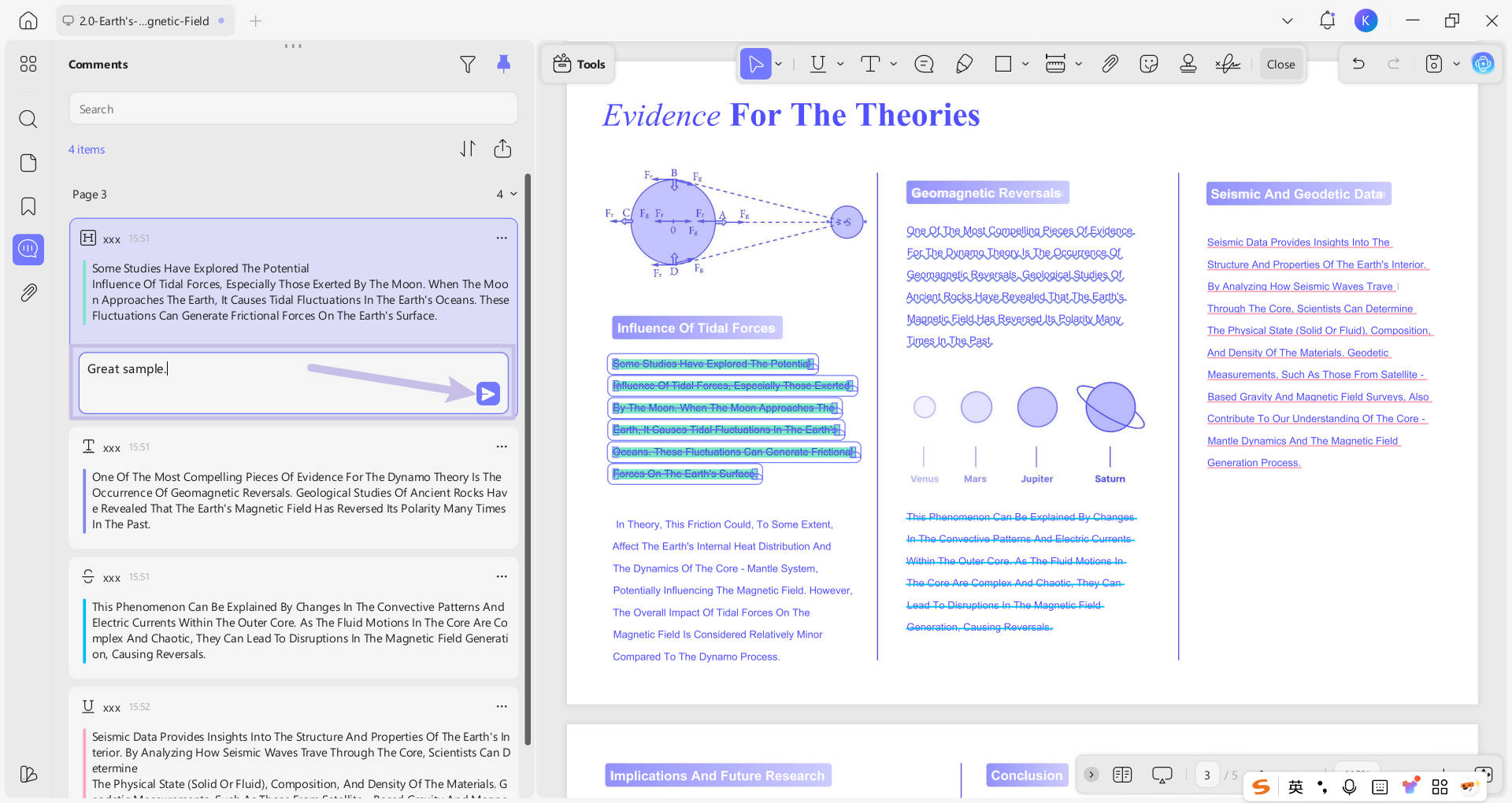1512x803 pixels.
Task: Expand the bottom toolbar arrow button
Action: pos(1091,775)
